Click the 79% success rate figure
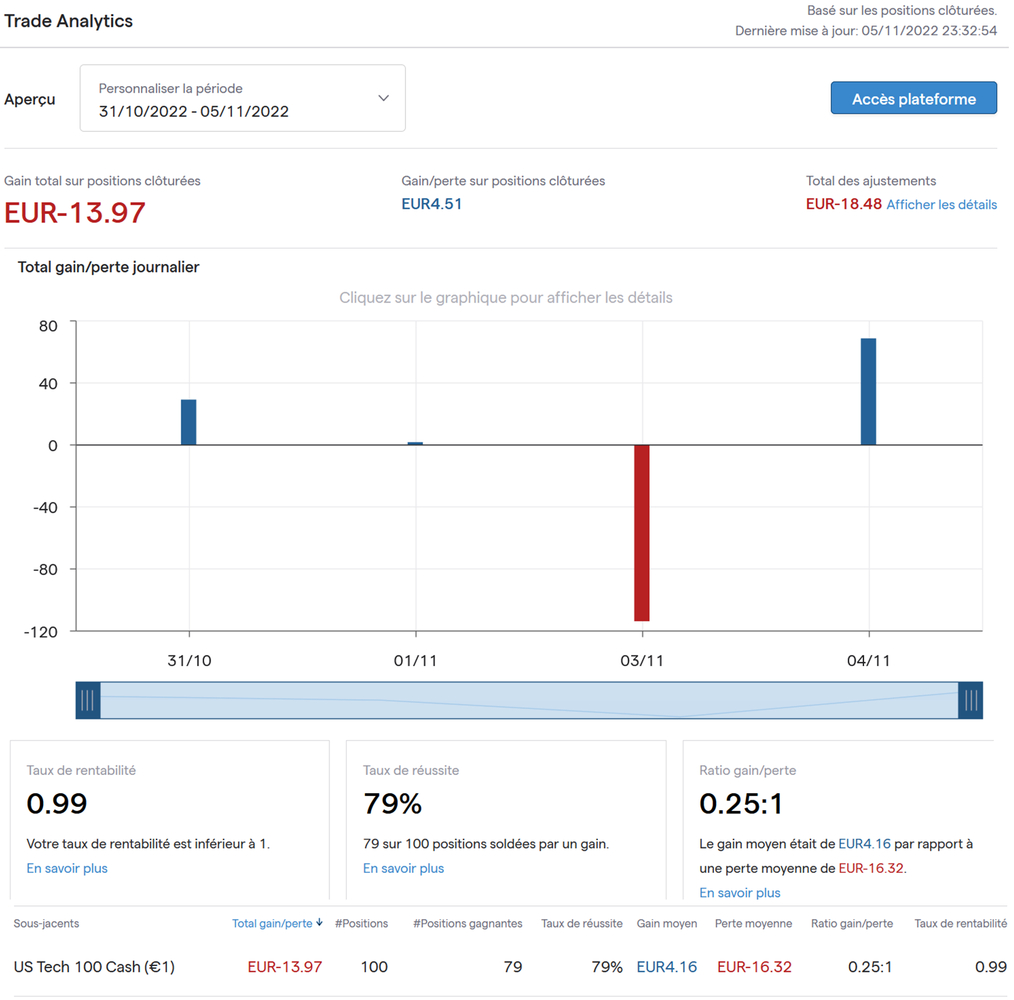Image resolution: width=1014 pixels, height=1000 pixels. click(393, 804)
